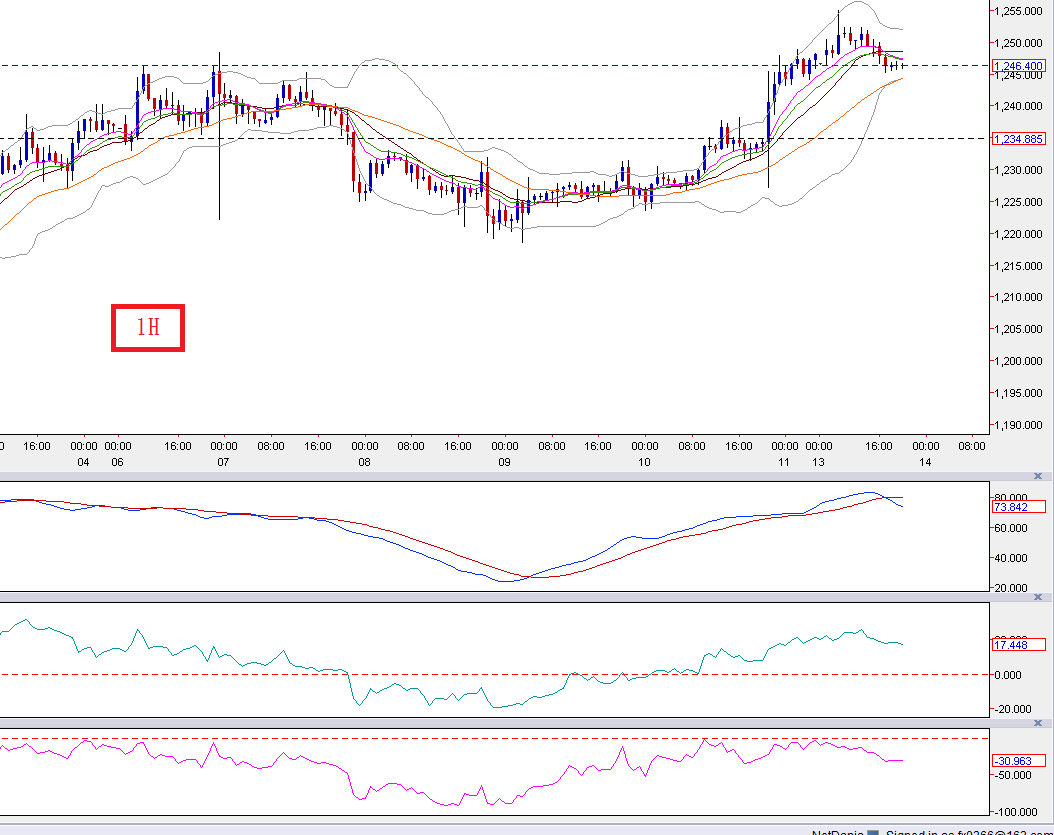Click the 1,230.000 price axis label
Screen dimensions: 1054x835
[x=1018, y=170]
